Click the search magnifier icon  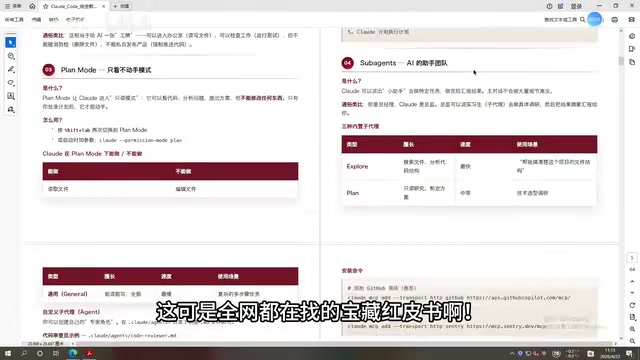[x=582, y=20]
